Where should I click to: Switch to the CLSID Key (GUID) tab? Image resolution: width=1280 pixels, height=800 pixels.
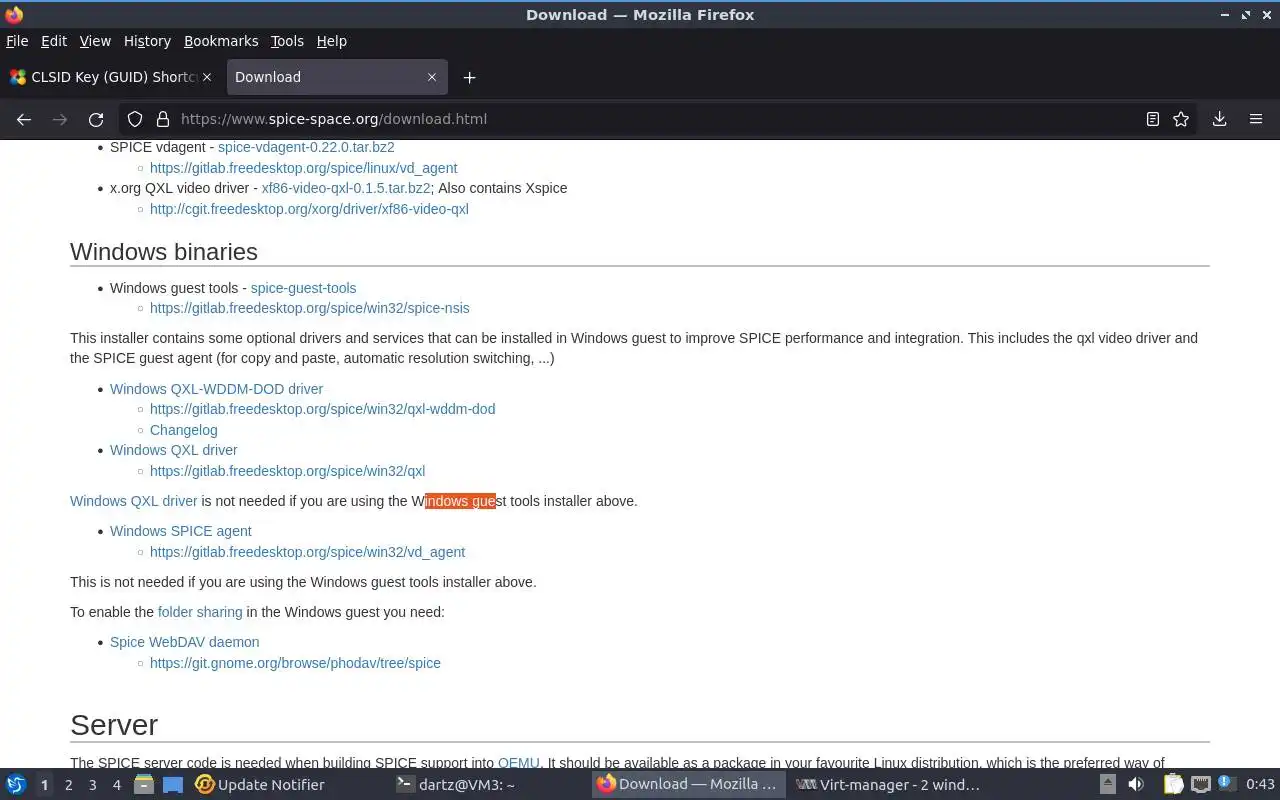click(110, 77)
